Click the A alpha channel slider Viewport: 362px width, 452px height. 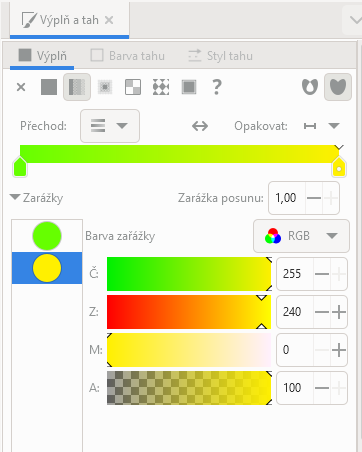point(189,388)
